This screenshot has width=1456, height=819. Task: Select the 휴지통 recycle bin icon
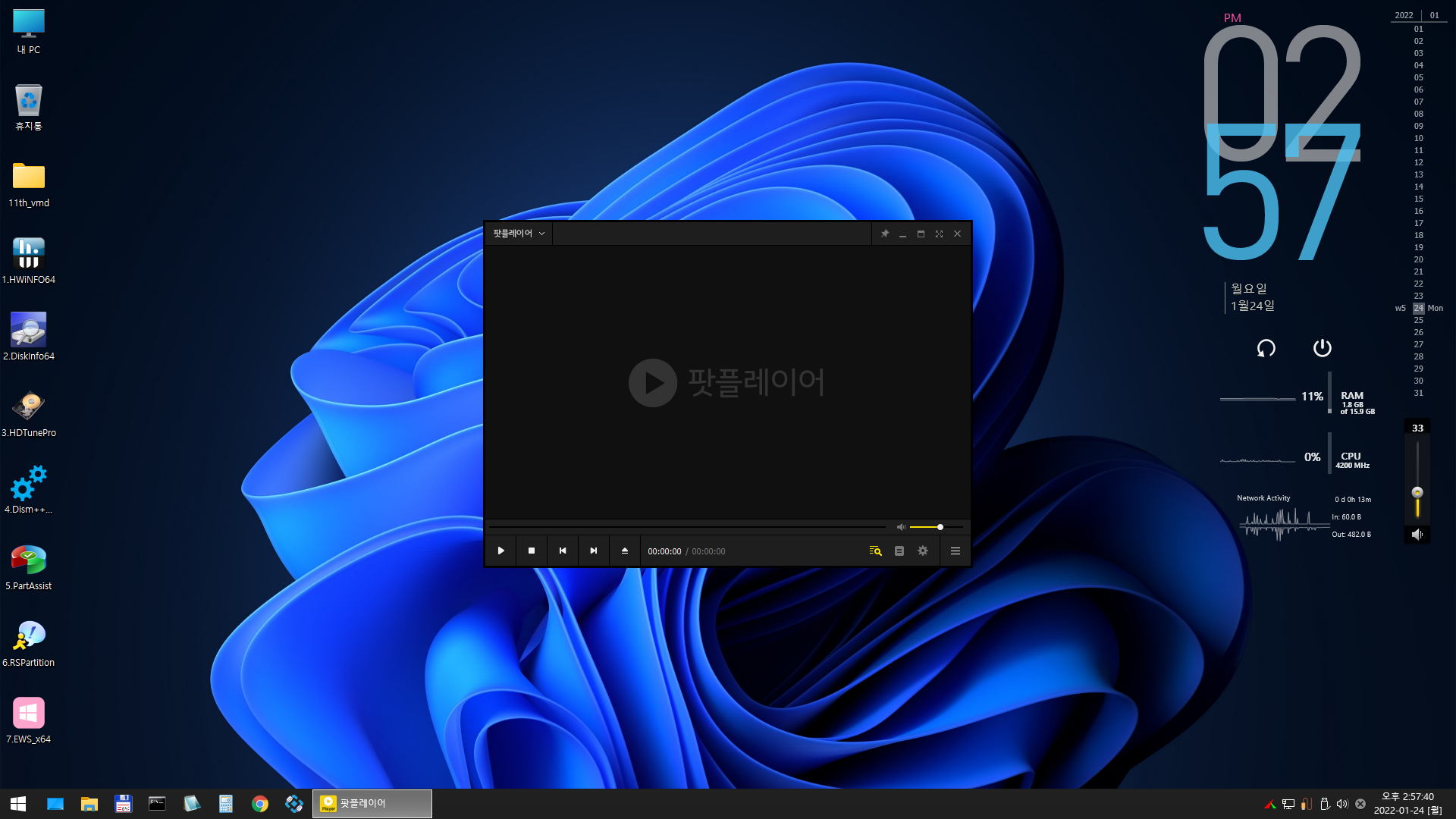[29, 107]
